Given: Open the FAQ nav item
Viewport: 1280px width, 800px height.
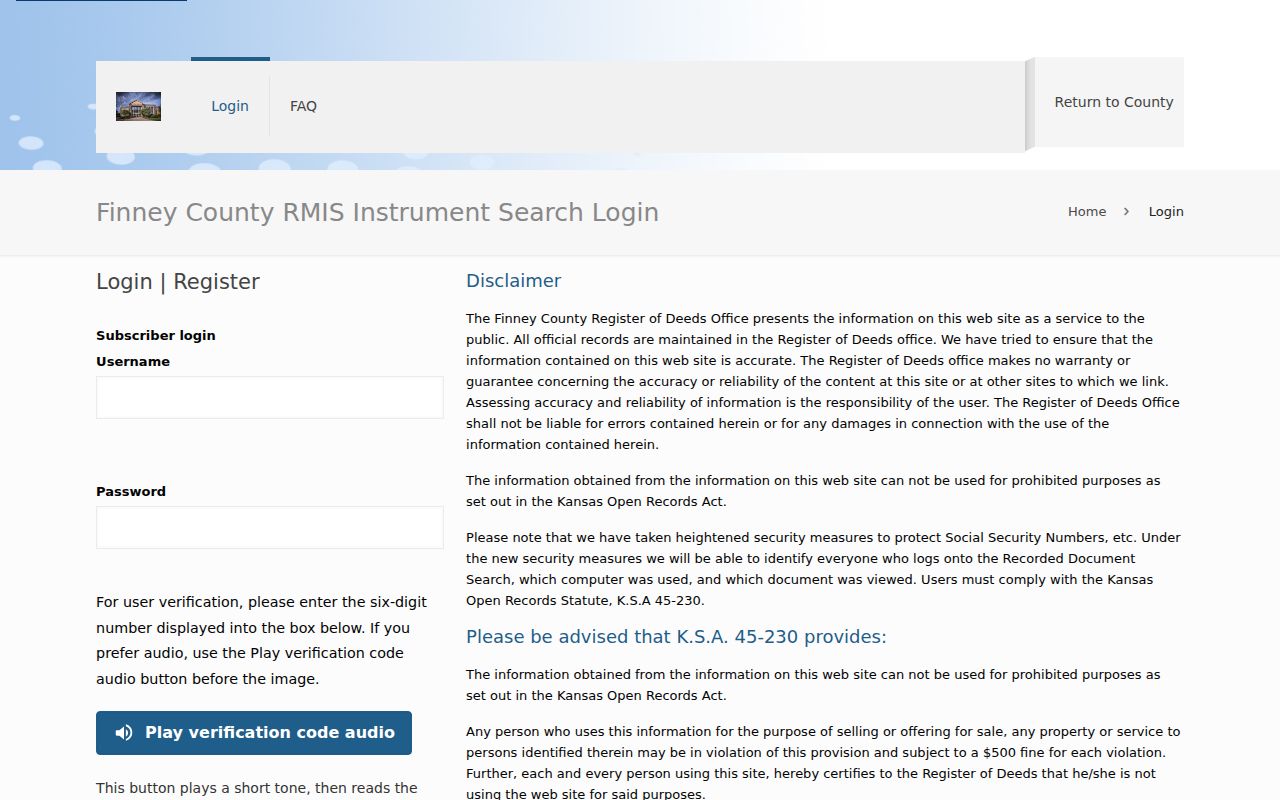Looking at the screenshot, I should tap(303, 106).
